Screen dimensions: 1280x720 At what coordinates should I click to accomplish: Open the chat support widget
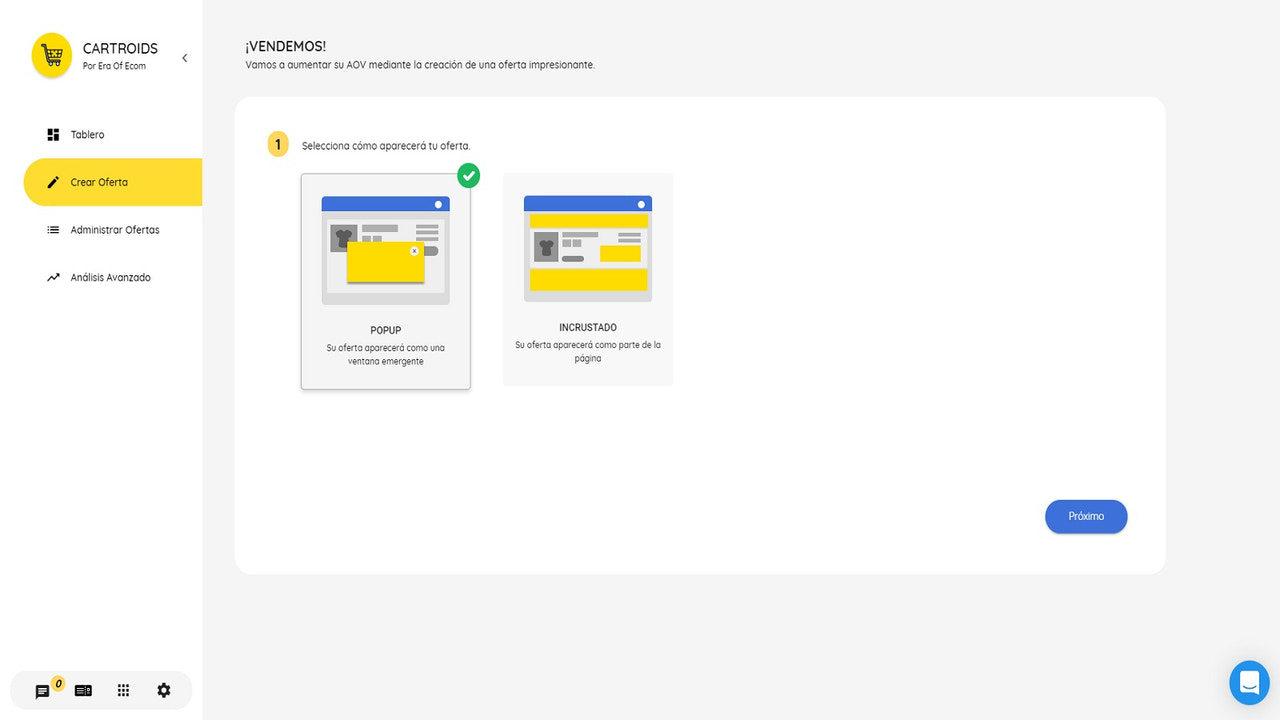[1249, 683]
